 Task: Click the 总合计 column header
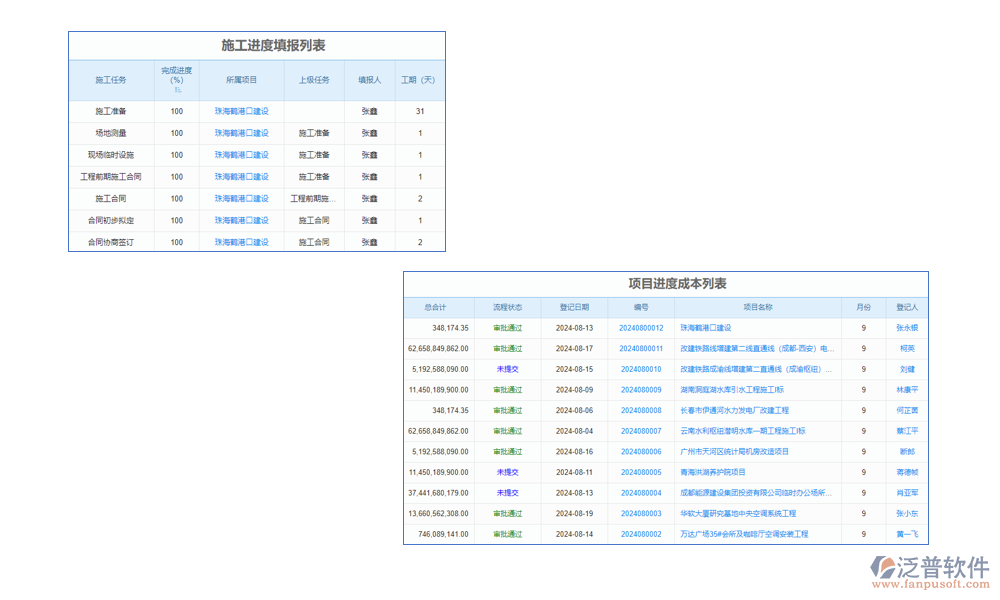point(436,308)
